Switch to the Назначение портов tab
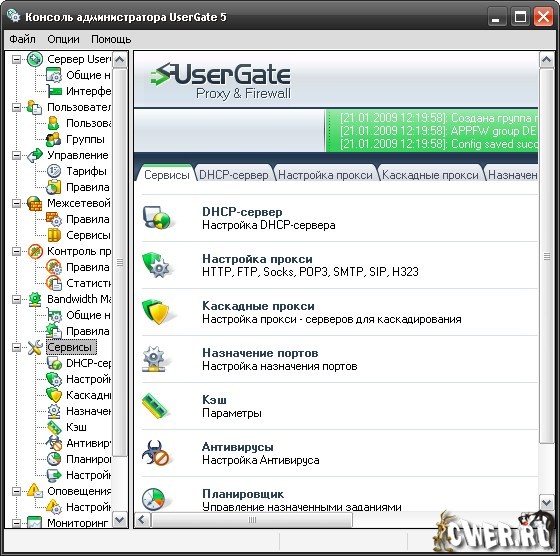 [511, 174]
